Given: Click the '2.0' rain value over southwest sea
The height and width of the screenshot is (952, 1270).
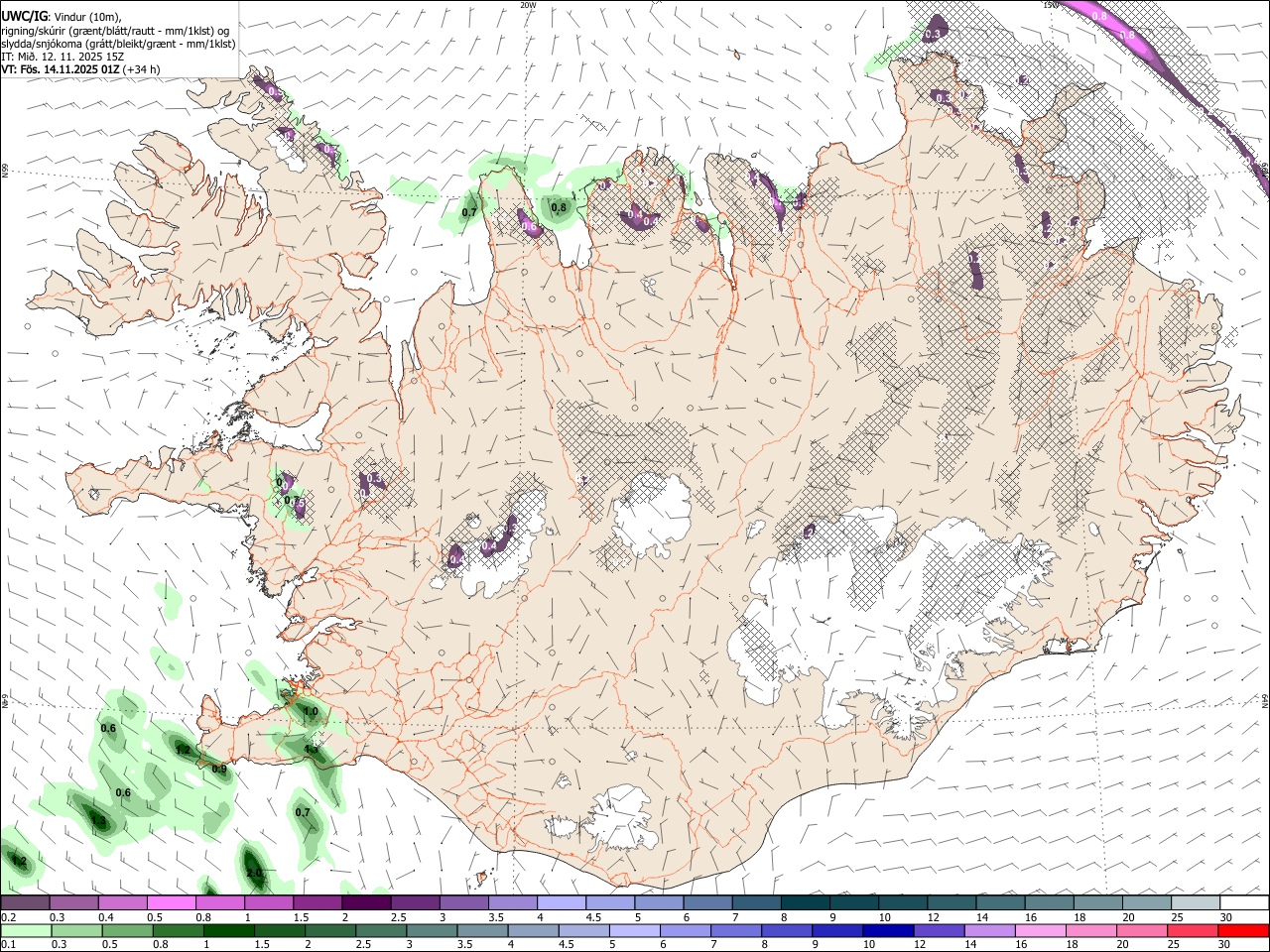Looking at the screenshot, I should [x=254, y=873].
